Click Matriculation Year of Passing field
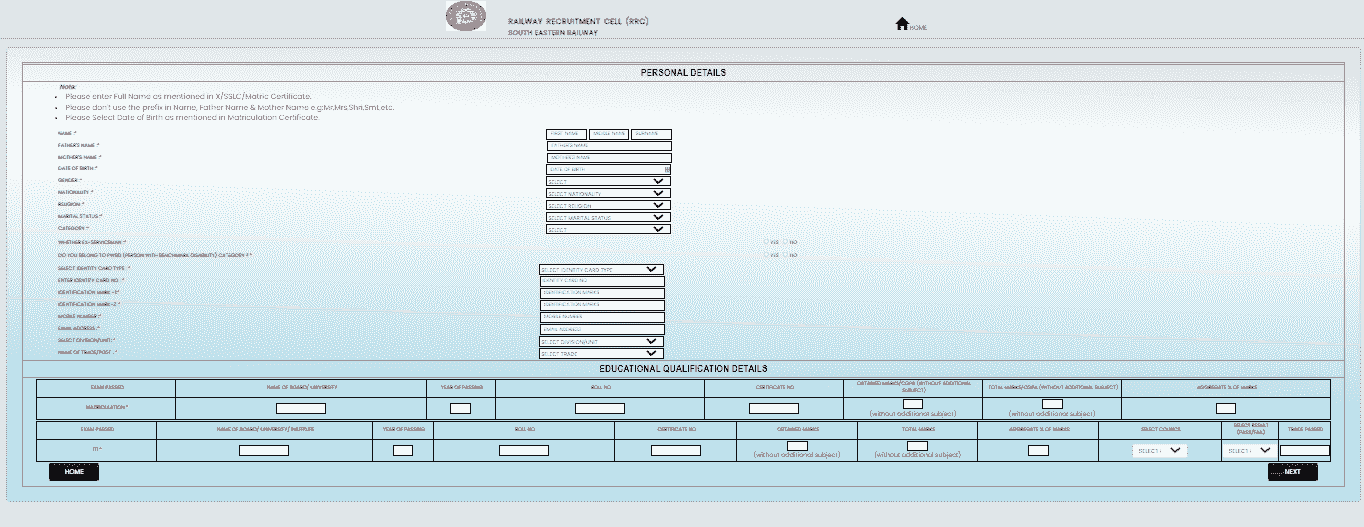Image resolution: width=1364 pixels, height=527 pixels. click(x=460, y=408)
